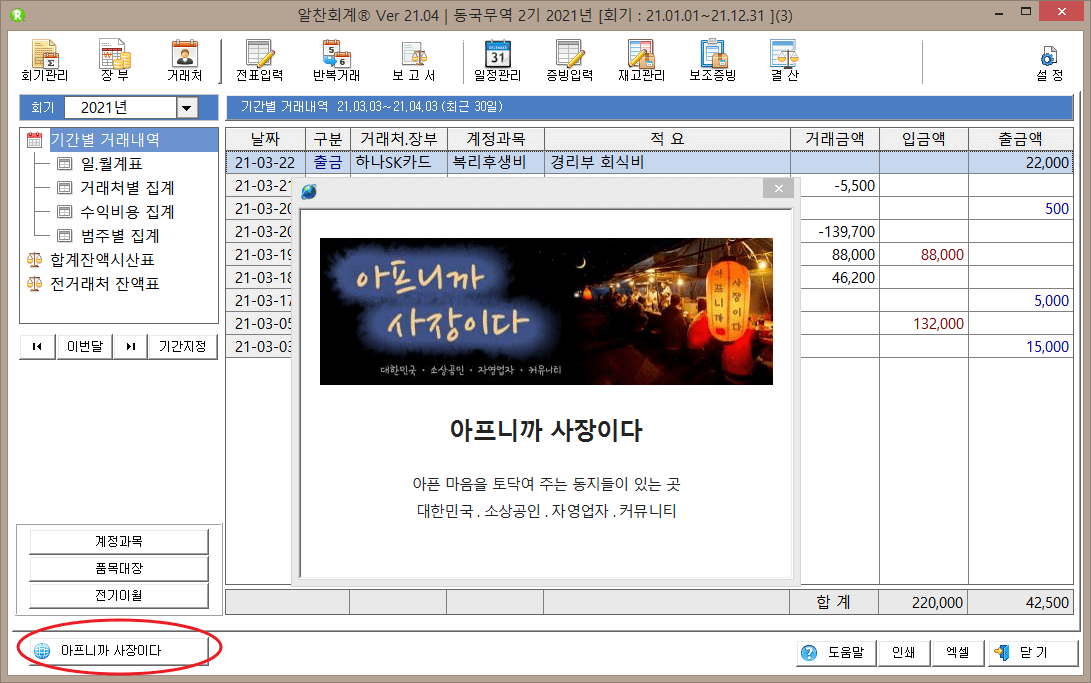Screen dimensions: 1091x683
Task: Click the app logo in title bar
Action: [18, 15]
